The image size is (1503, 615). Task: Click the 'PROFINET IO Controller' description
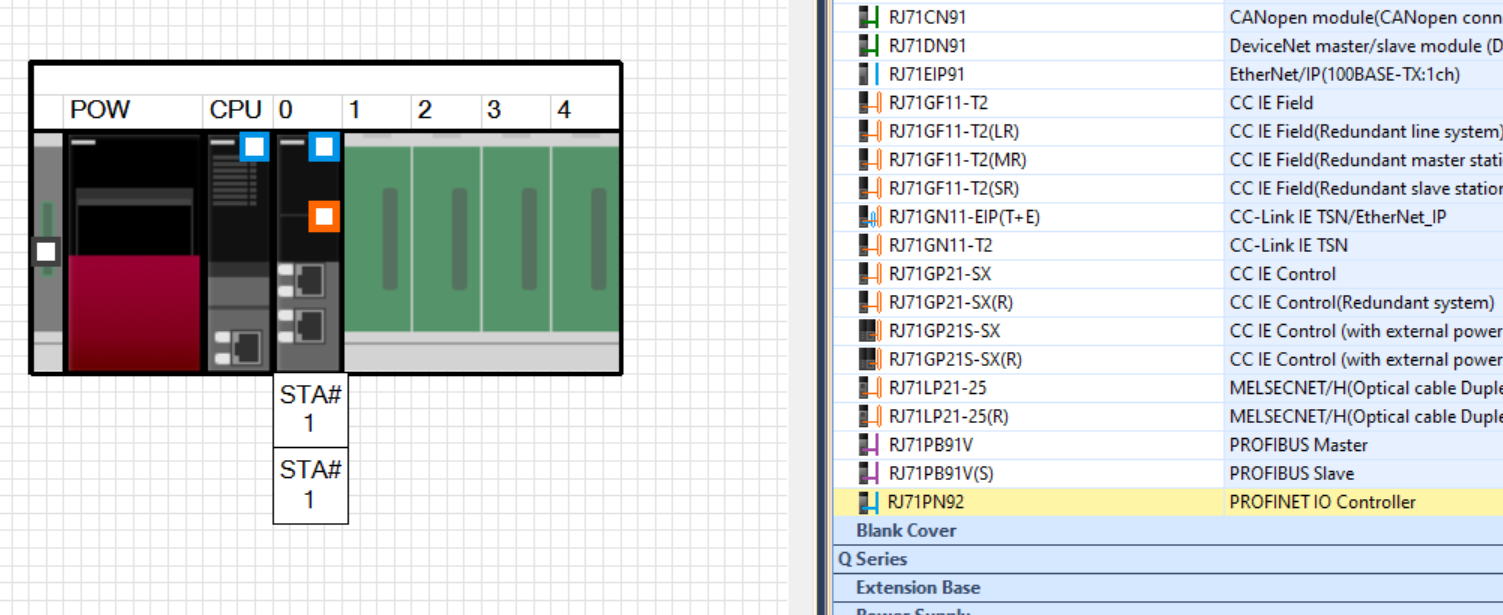pos(1323,502)
